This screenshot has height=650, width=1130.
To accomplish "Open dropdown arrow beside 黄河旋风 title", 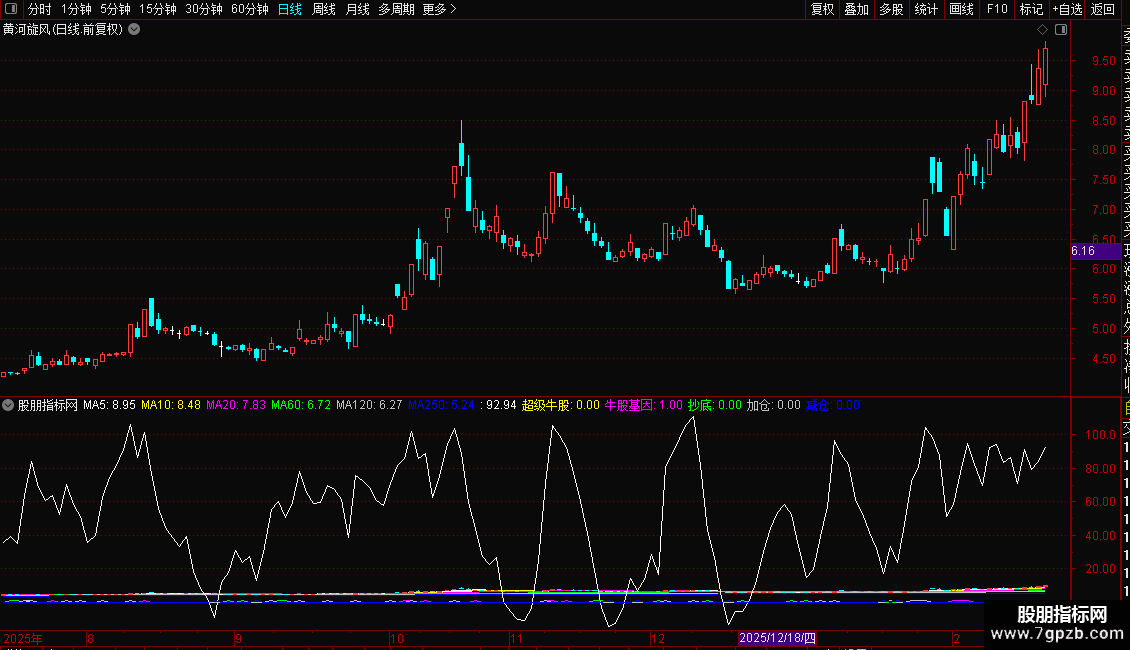I will (134, 30).
